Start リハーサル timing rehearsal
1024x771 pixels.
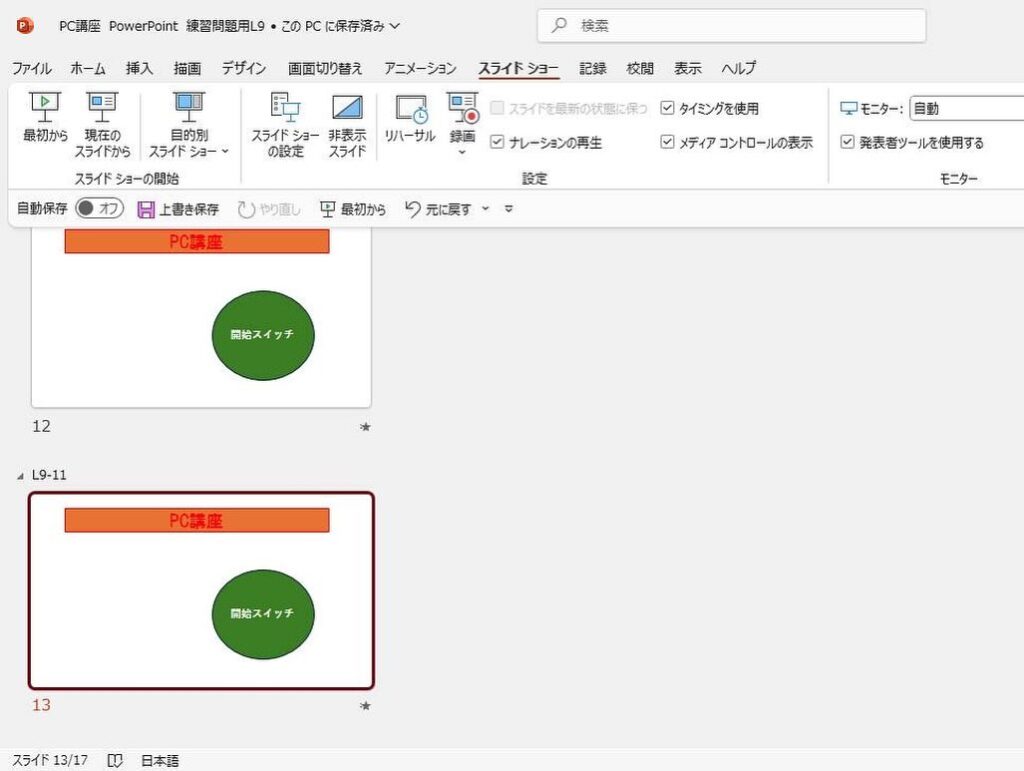click(410, 108)
